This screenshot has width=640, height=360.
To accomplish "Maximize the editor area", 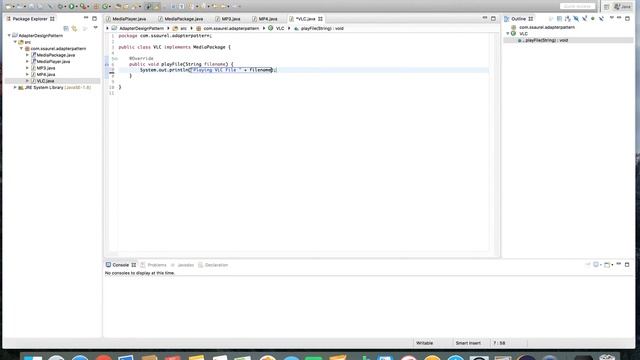I will [493, 18].
